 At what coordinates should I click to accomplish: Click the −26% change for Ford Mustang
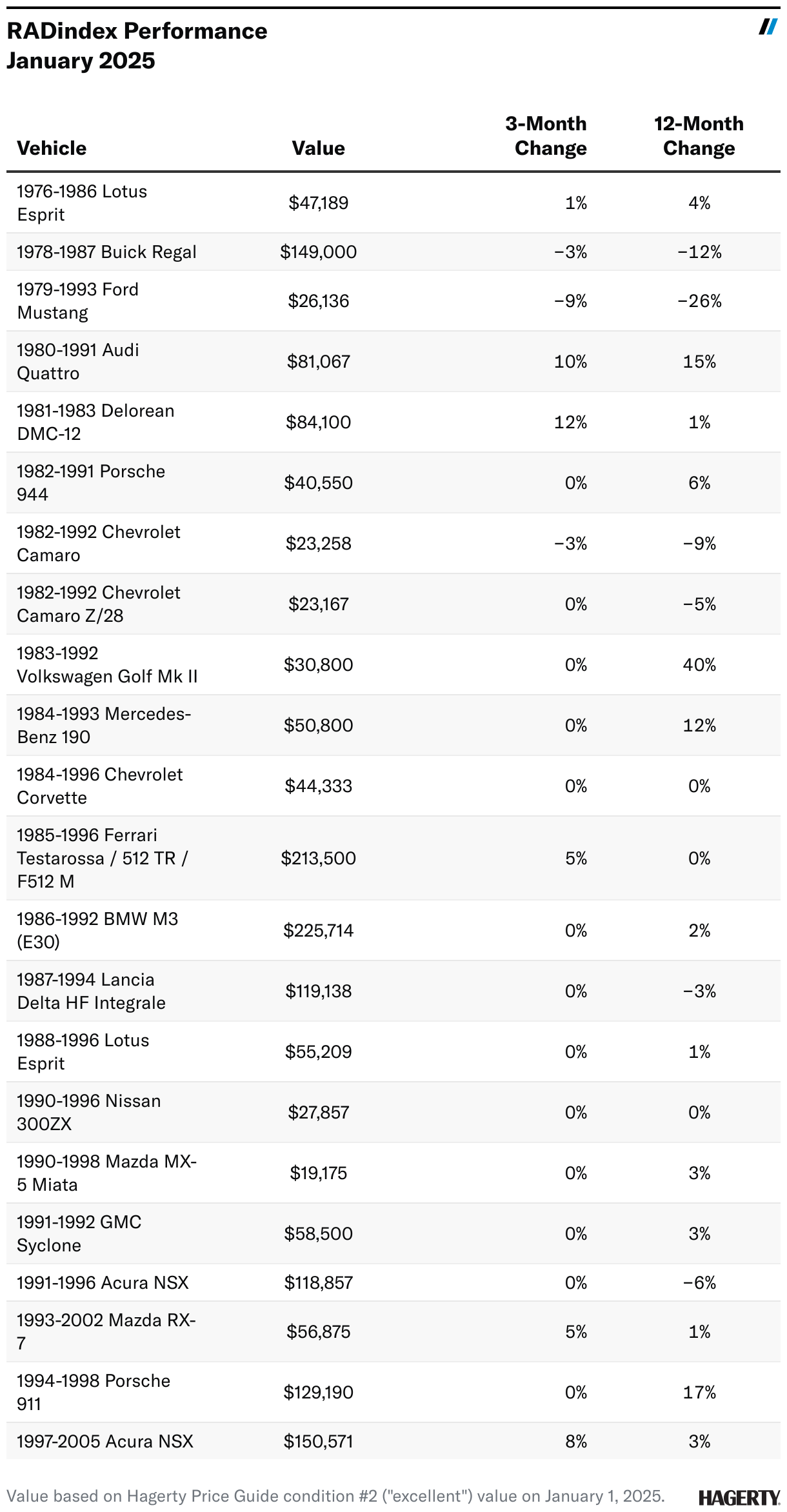[699, 301]
